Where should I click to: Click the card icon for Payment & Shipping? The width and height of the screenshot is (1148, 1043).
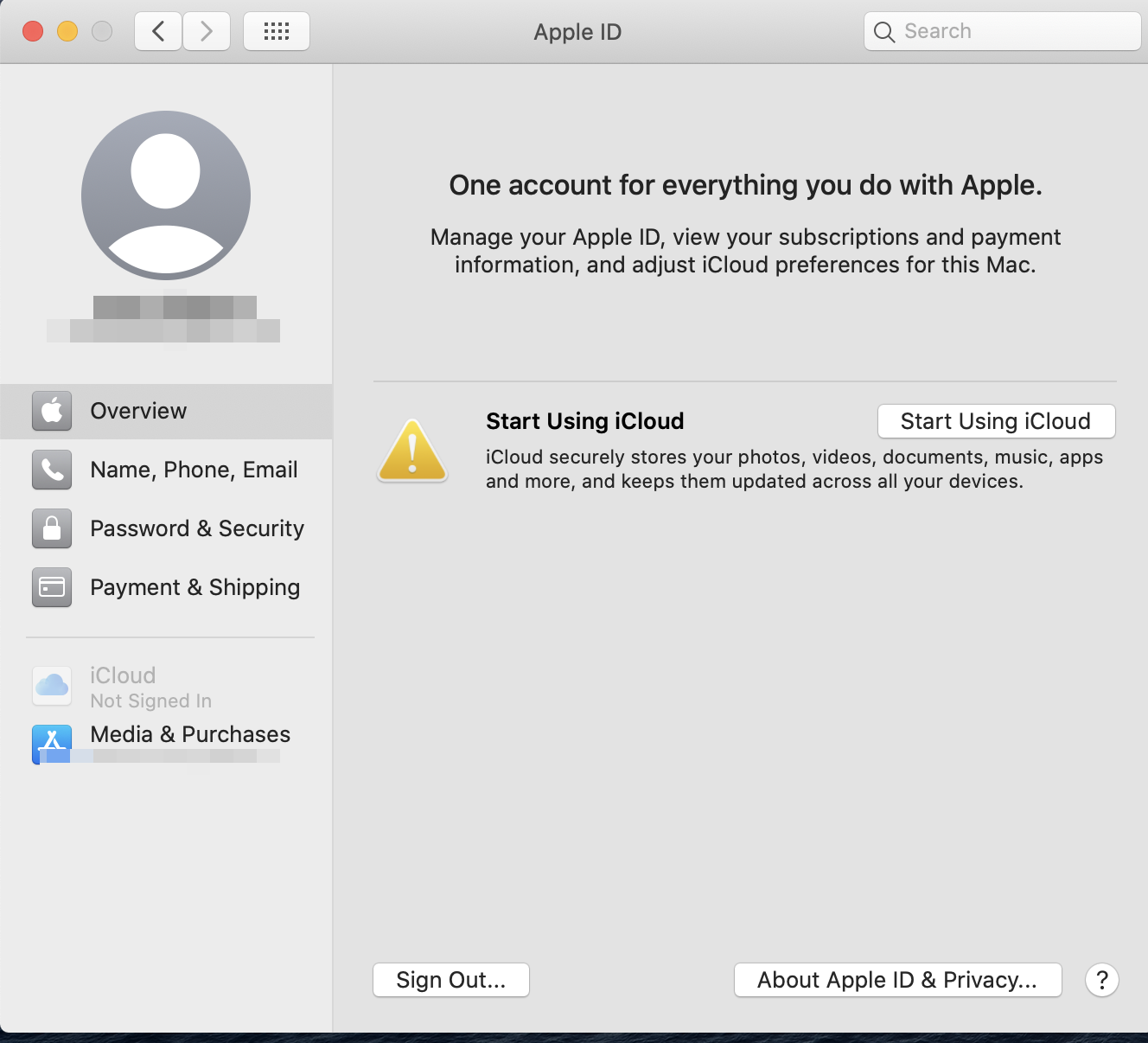[52, 587]
